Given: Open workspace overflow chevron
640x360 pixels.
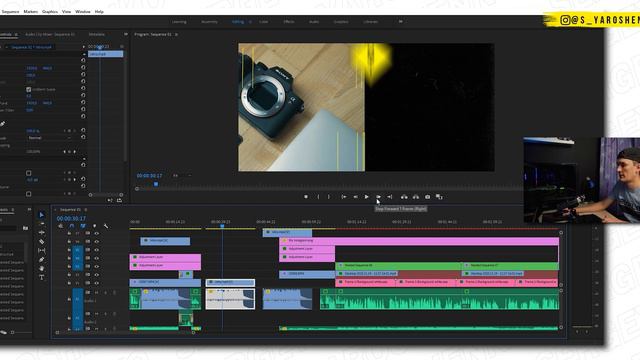Looking at the screenshot, I should tap(400, 21).
